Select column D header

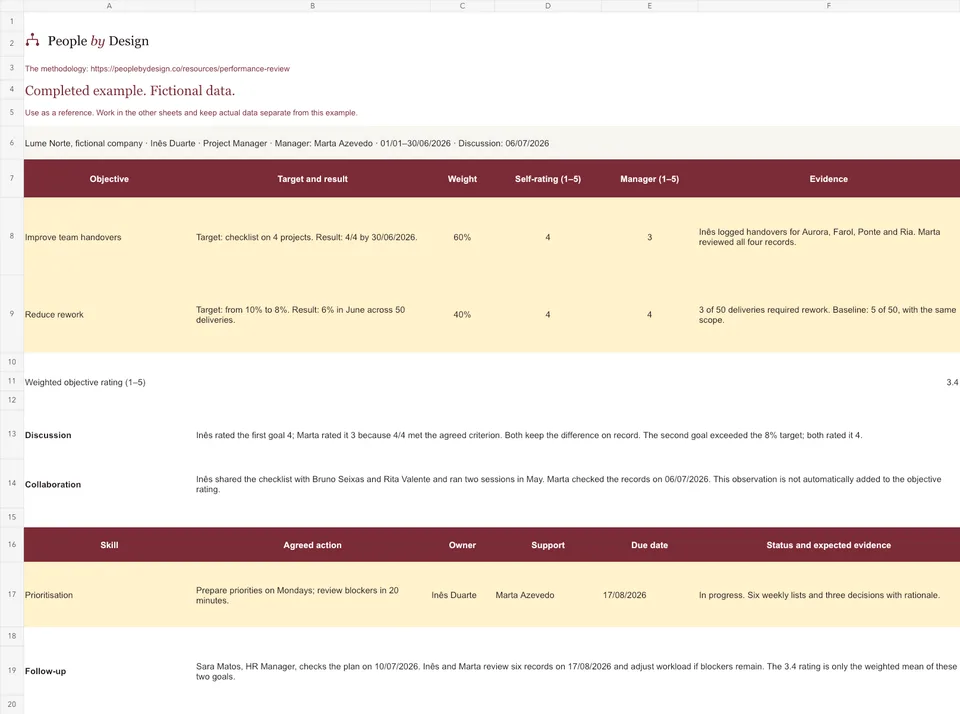point(548,6)
